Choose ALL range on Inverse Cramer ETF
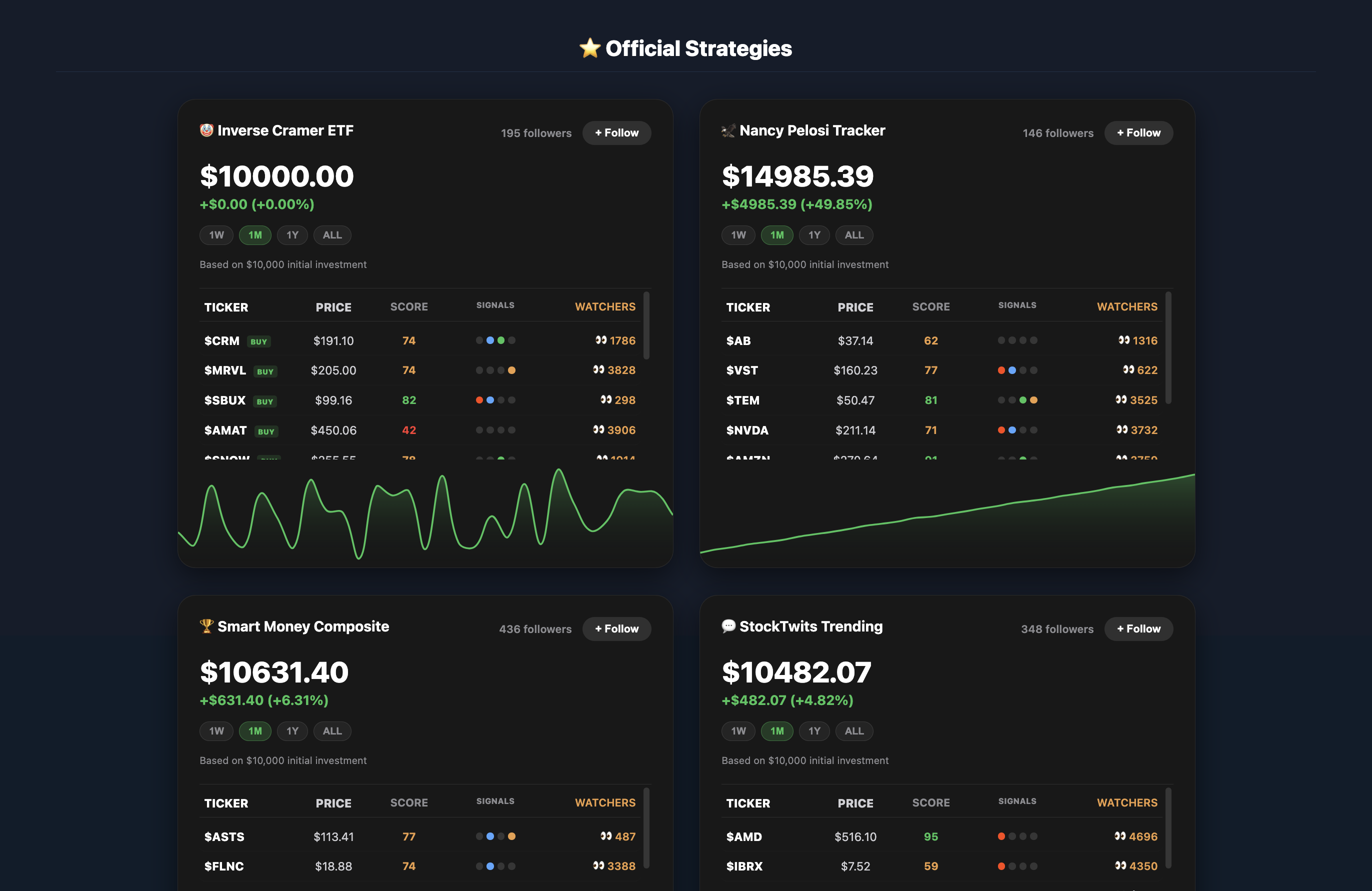This screenshot has height=891, width=1372. tap(332, 235)
